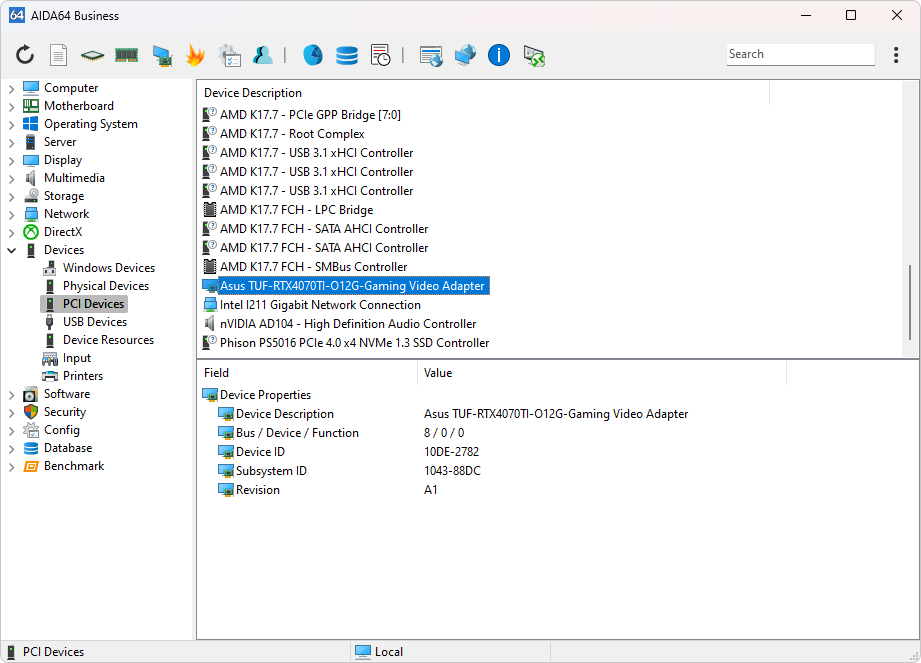Viewport: 921px width, 663px height.
Task: Open the green memory benchmark icon
Action: click(126, 55)
